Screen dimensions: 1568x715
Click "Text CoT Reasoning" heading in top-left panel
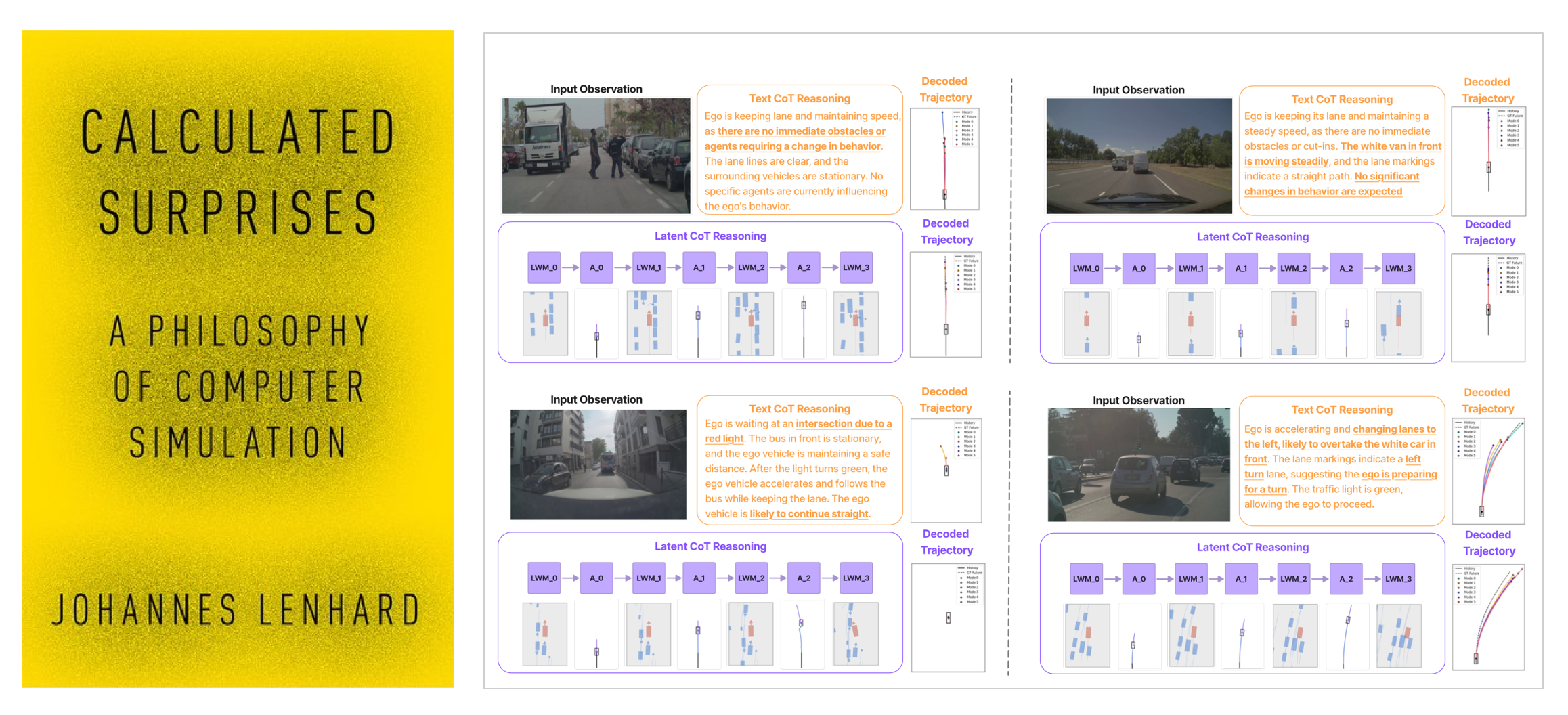(799, 99)
